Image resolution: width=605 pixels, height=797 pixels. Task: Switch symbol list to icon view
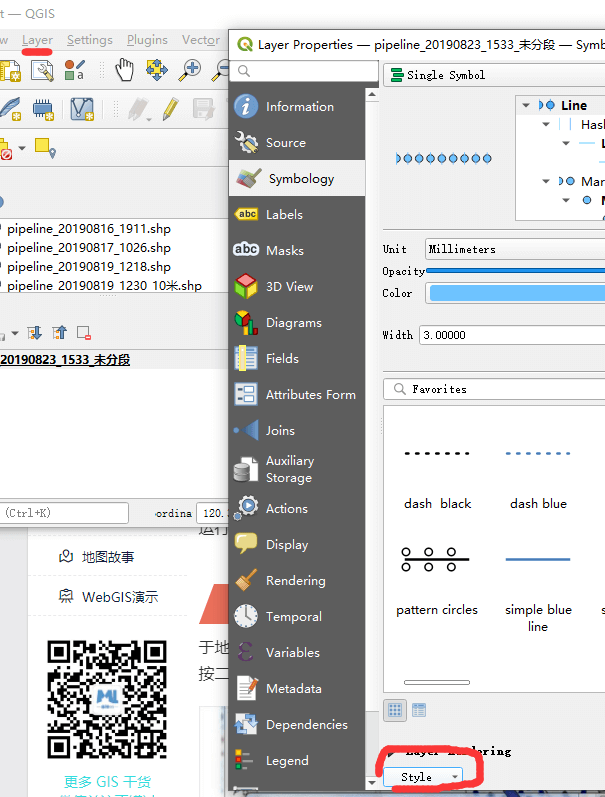click(395, 710)
